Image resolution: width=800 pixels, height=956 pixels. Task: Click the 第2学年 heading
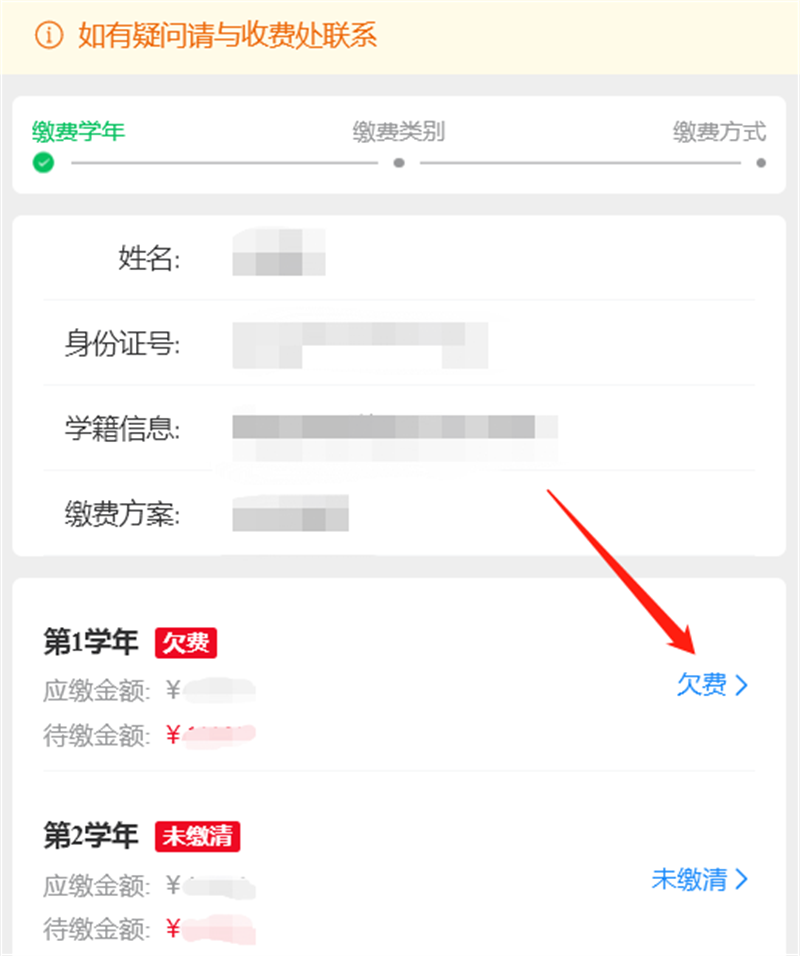(91, 835)
